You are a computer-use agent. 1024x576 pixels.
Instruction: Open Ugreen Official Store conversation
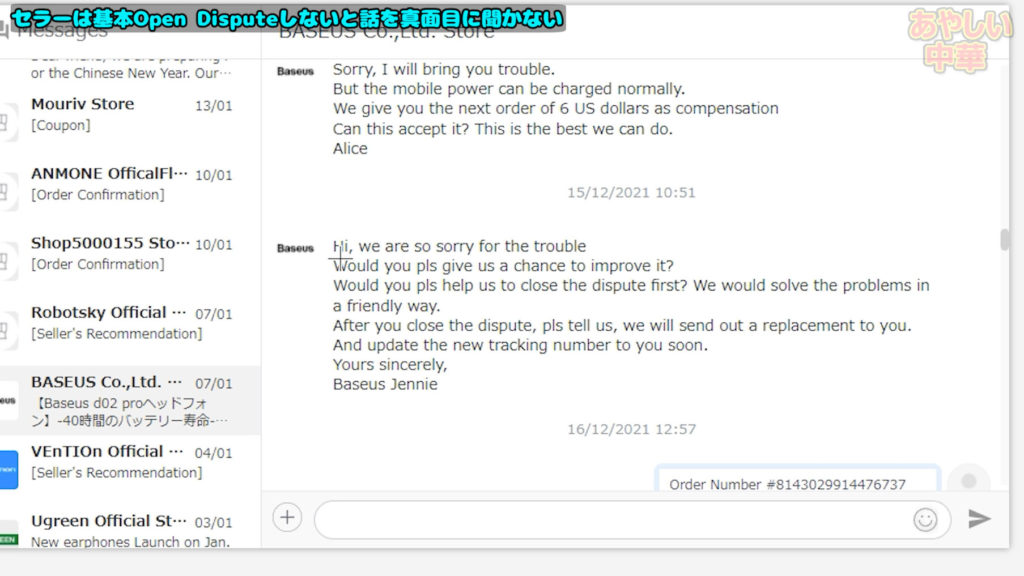(131, 530)
